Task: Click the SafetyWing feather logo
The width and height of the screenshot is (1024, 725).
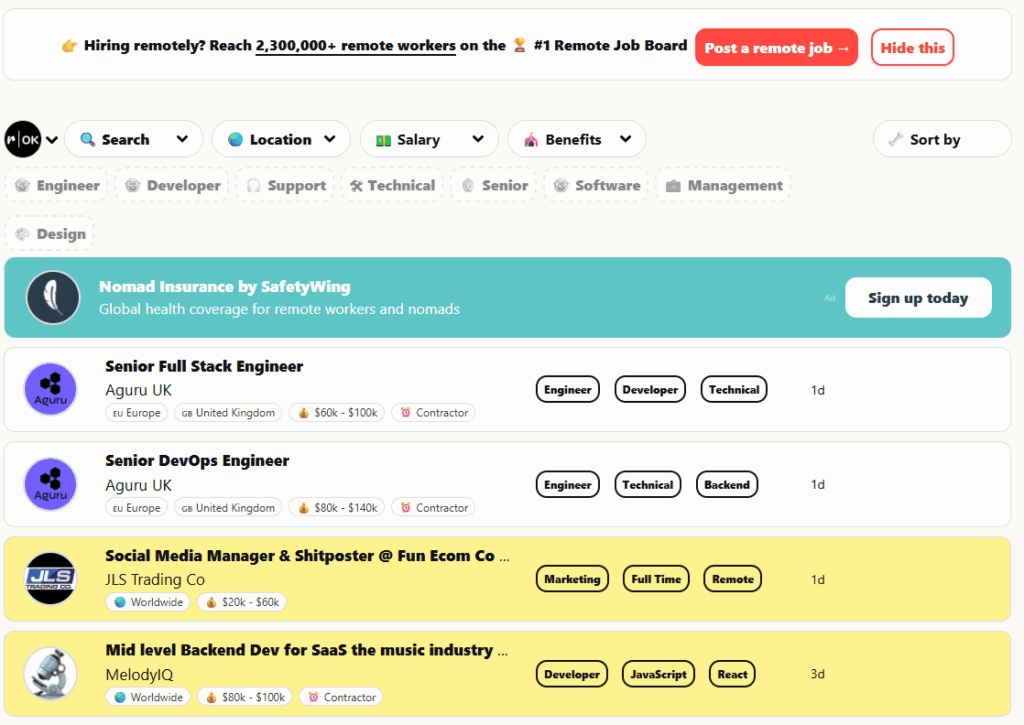Action: [x=53, y=297]
